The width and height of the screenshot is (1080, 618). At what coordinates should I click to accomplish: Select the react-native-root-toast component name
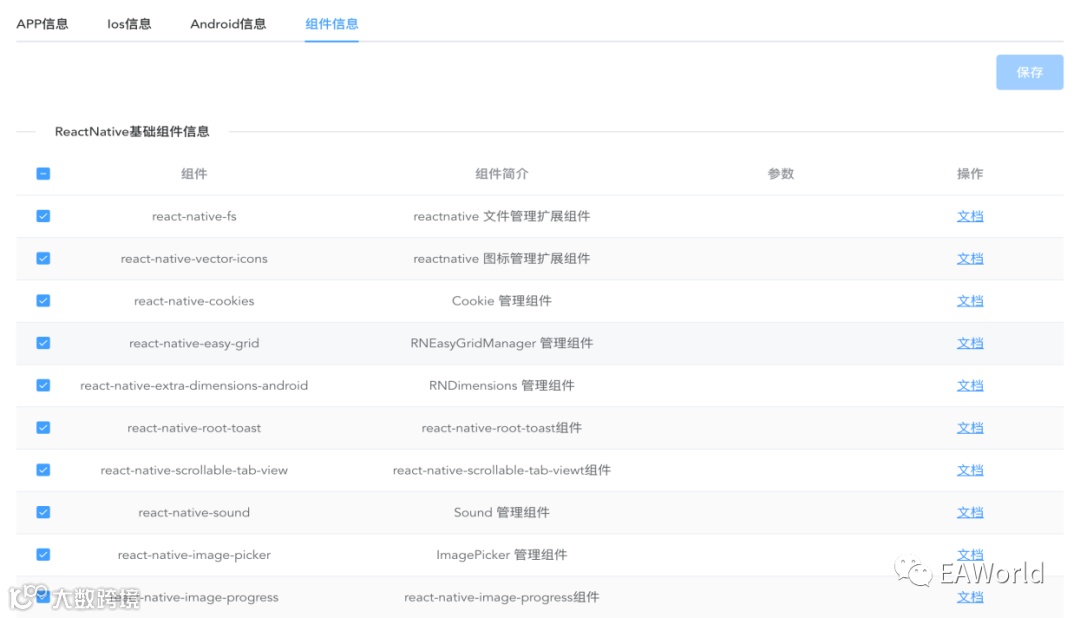[x=194, y=428]
